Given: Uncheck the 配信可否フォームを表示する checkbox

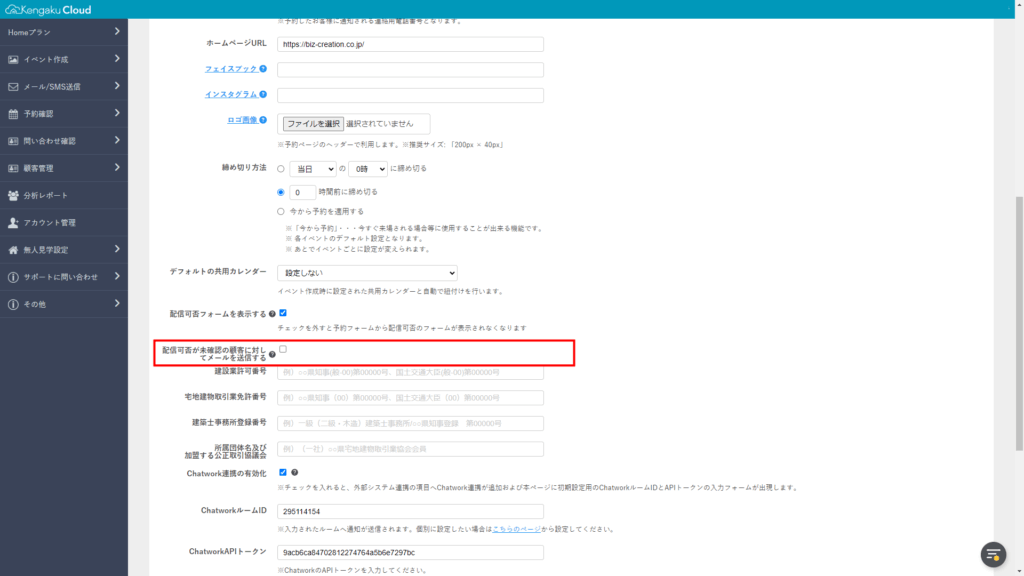Looking at the screenshot, I should [283, 313].
